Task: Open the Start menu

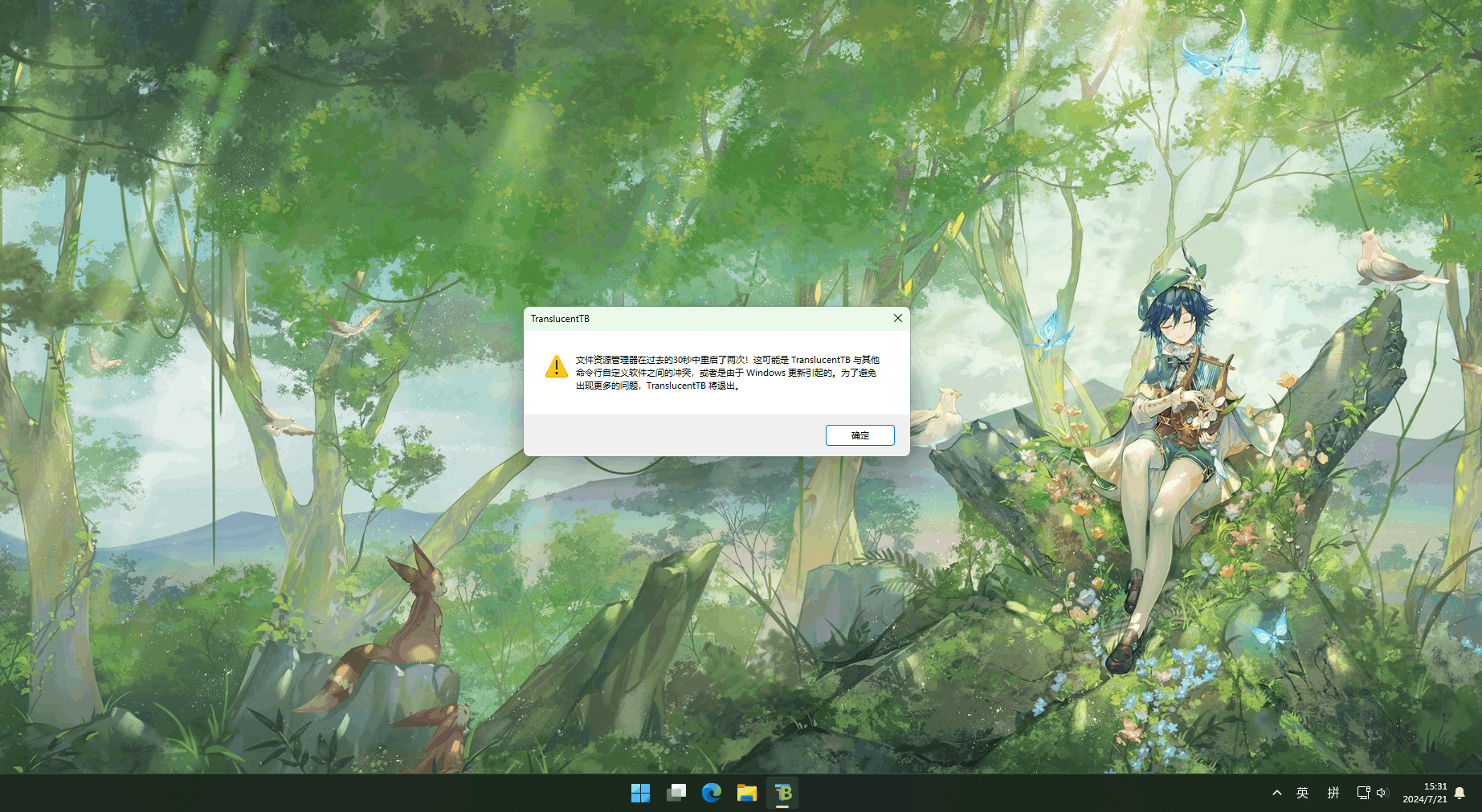Action: point(640,793)
